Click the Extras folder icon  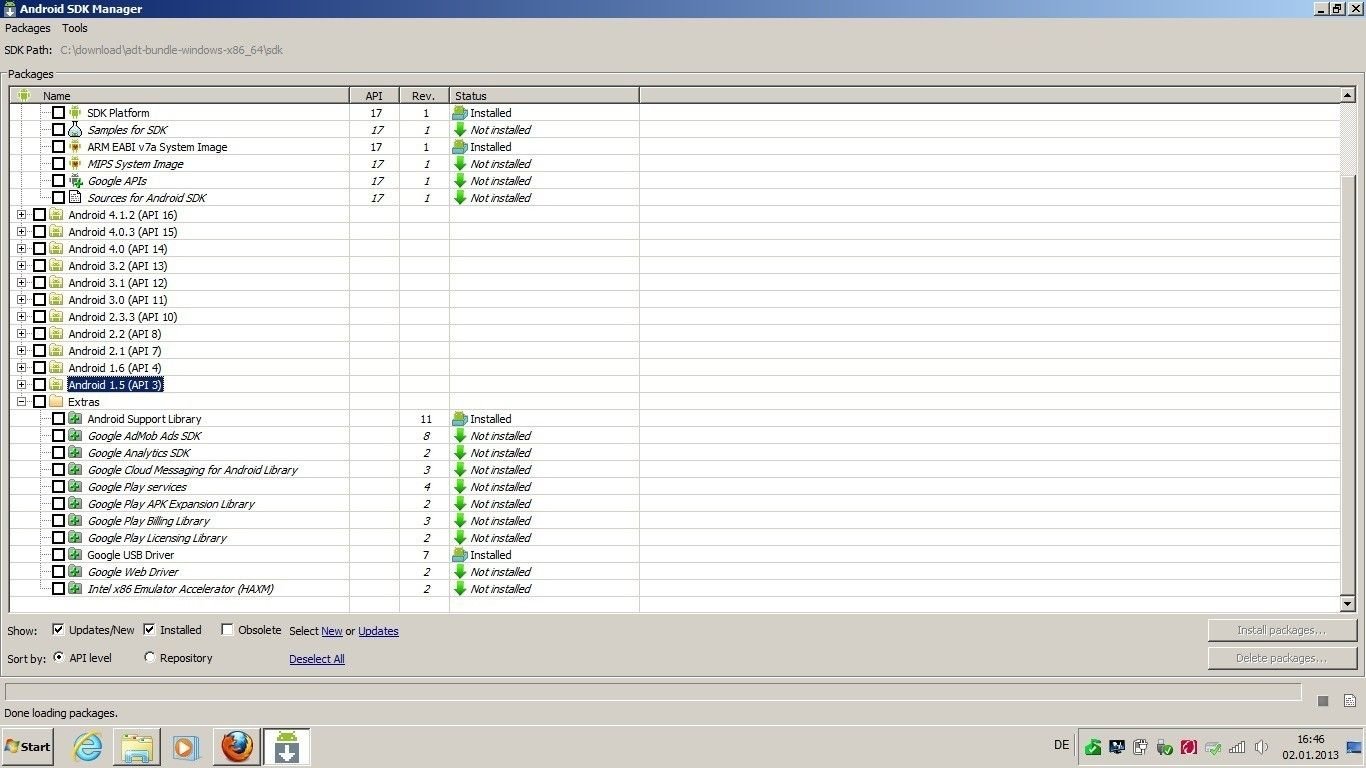point(56,402)
